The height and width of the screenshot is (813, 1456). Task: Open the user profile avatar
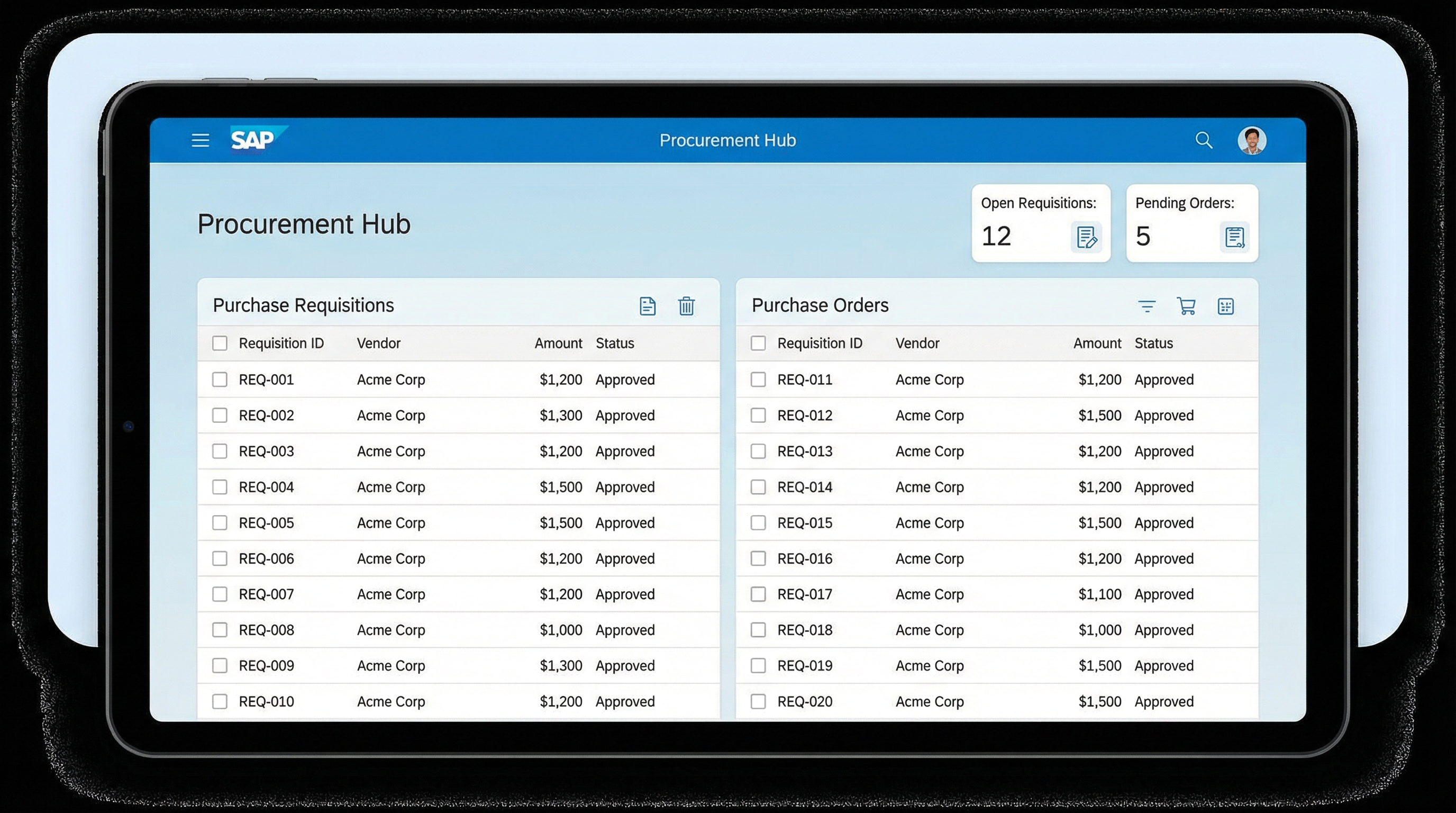click(x=1252, y=140)
